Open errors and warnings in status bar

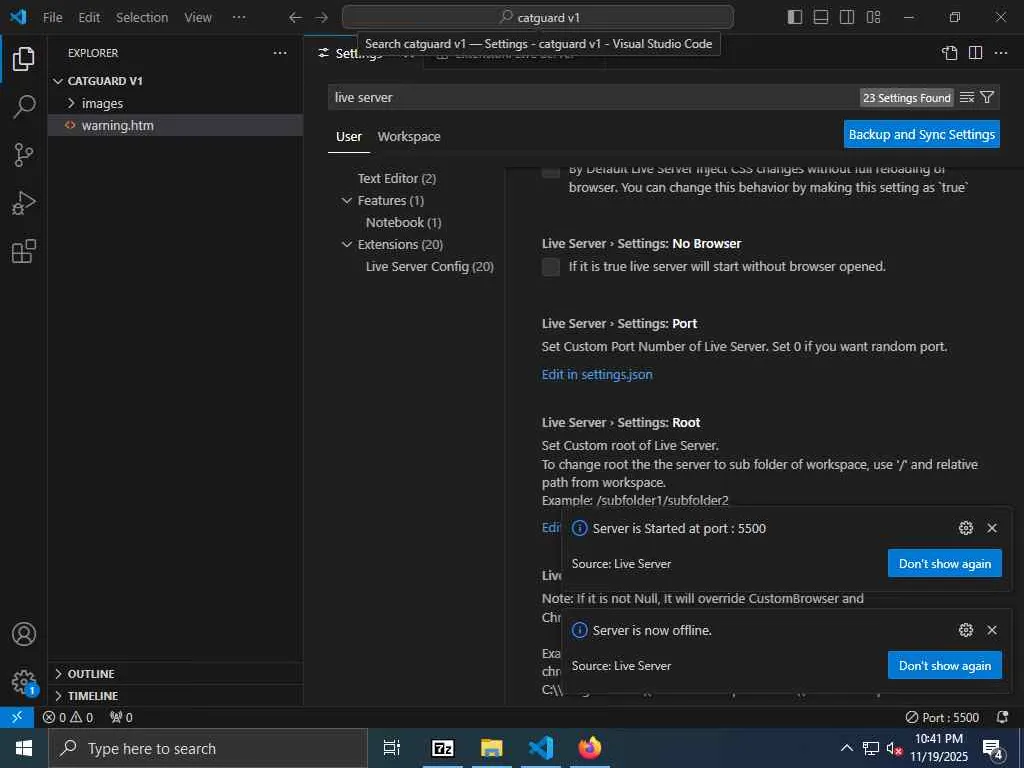click(x=68, y=717)
